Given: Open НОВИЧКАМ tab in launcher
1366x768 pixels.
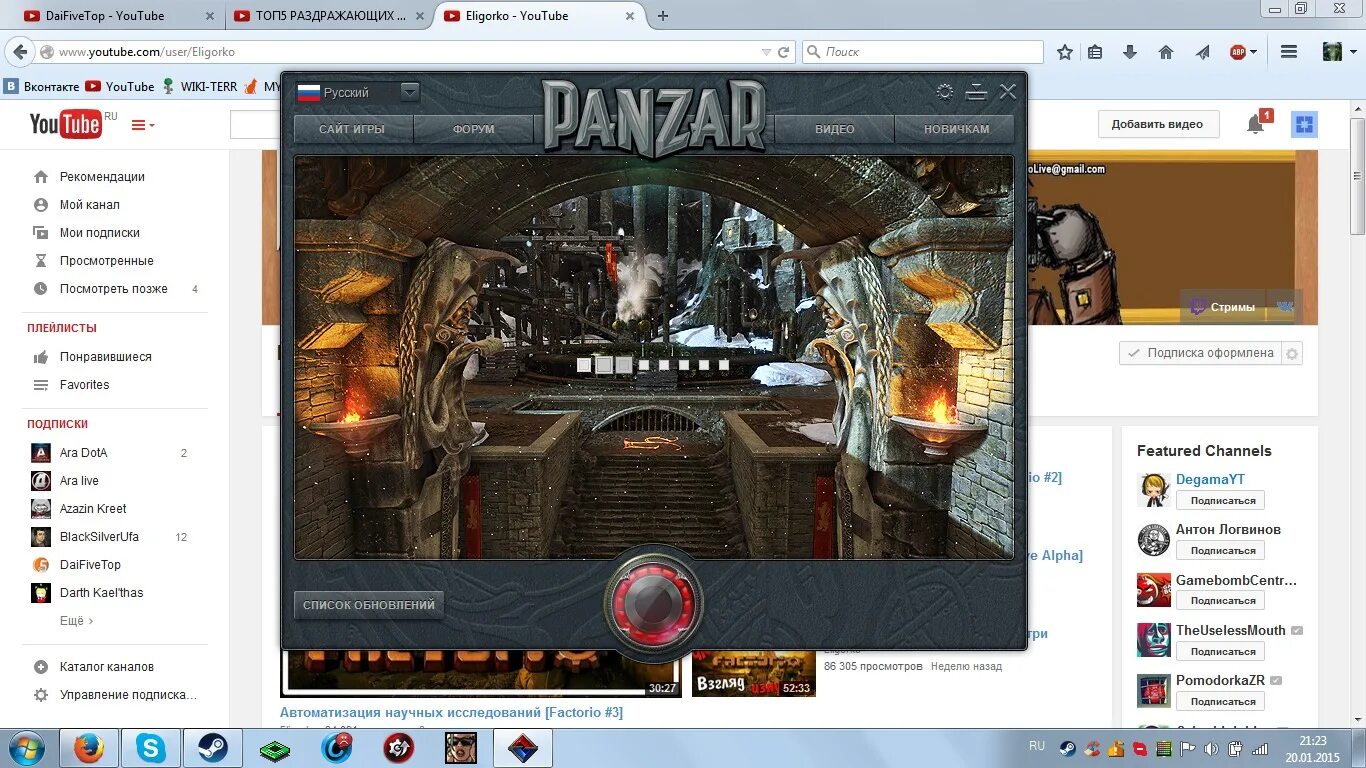Looking at the screenshot, I should click(956, 129).
